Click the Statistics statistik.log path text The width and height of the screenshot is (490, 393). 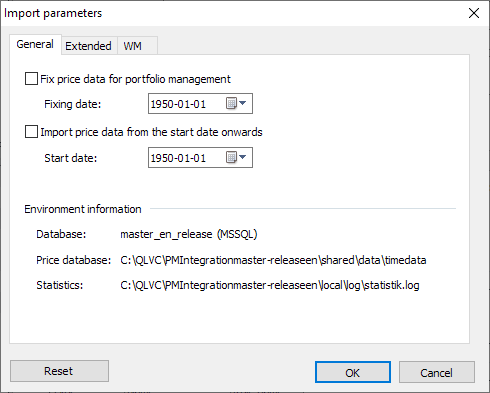tap(270, 285)
